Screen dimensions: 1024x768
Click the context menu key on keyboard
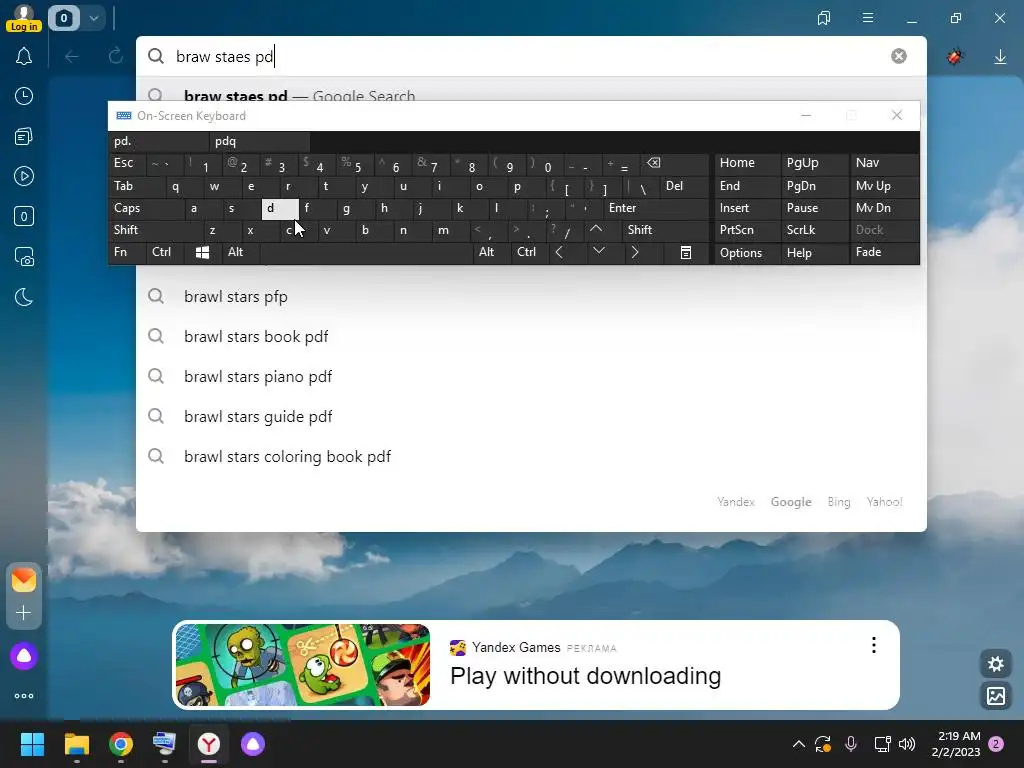[686, 252]
